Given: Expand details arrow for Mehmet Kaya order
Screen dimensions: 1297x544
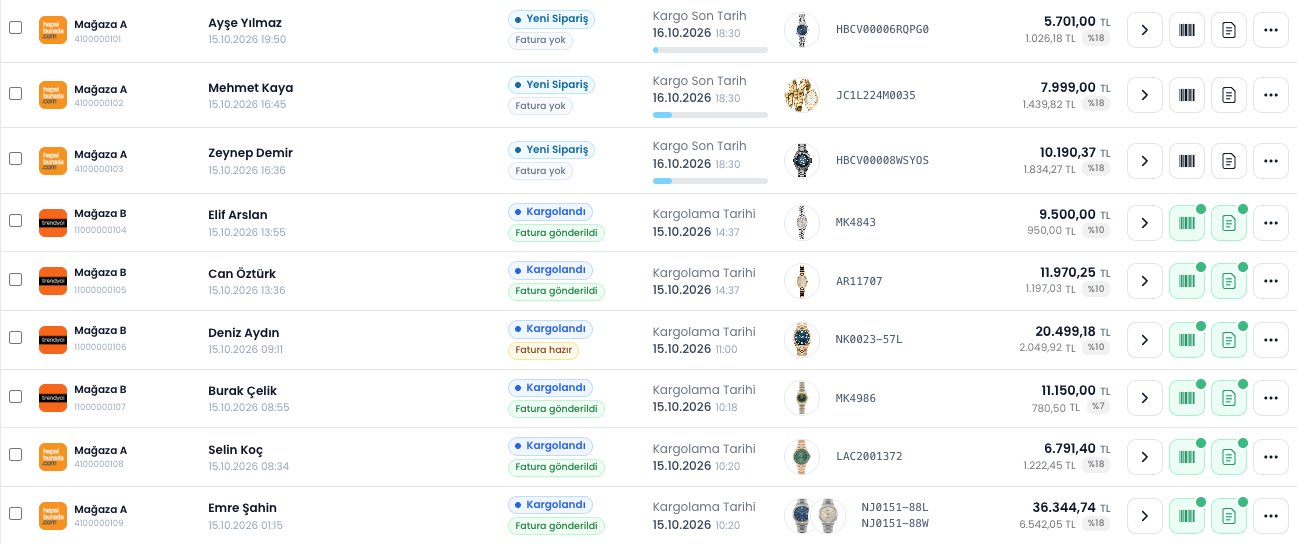Looking at the screenshot, I should pyautogui.click(x=1145, y=95).
